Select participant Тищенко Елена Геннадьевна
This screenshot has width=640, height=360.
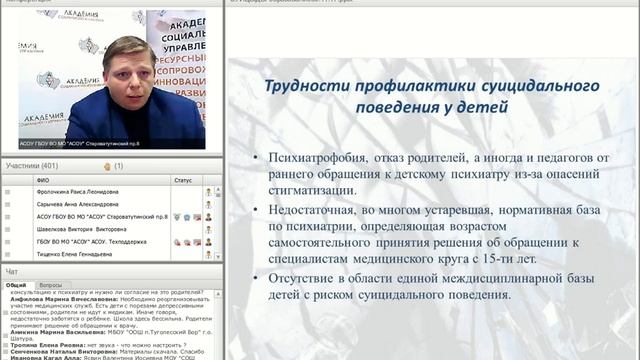coord(75,254)
